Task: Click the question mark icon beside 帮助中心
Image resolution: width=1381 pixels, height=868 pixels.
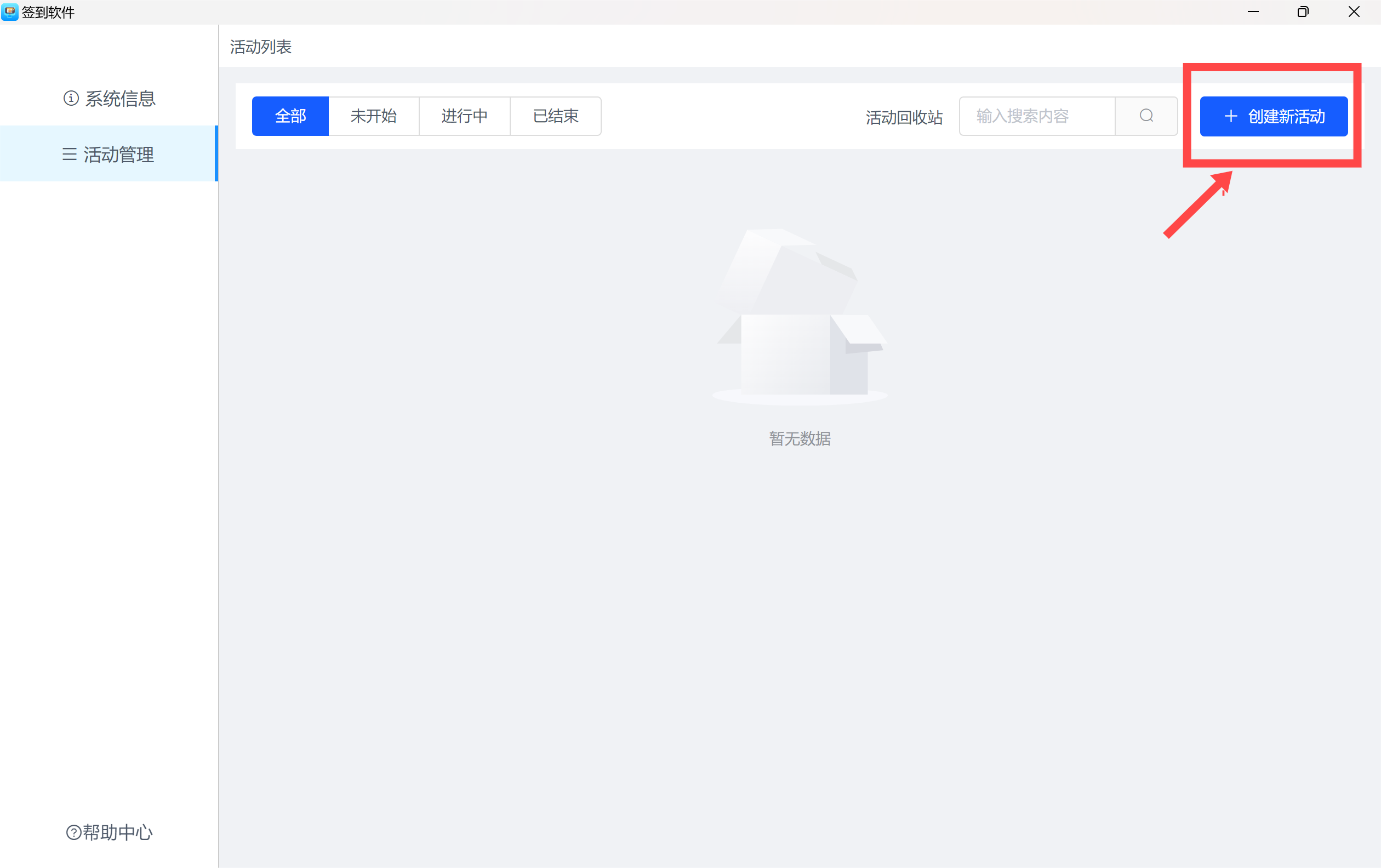Action: 73,832
